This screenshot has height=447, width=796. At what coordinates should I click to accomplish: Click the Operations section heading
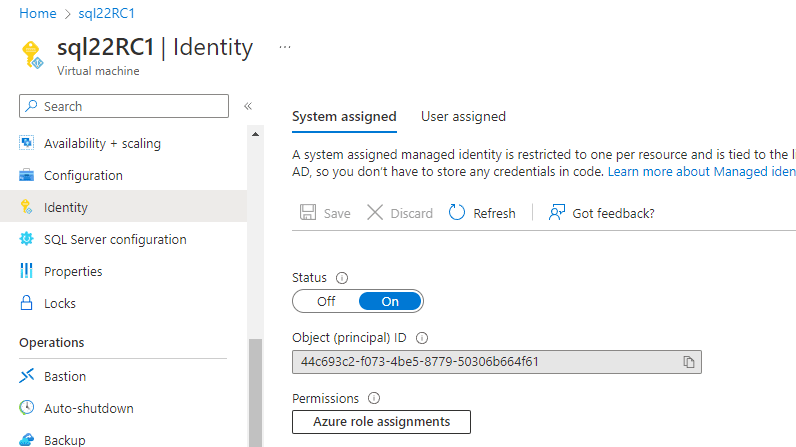(x=52, y=342)
